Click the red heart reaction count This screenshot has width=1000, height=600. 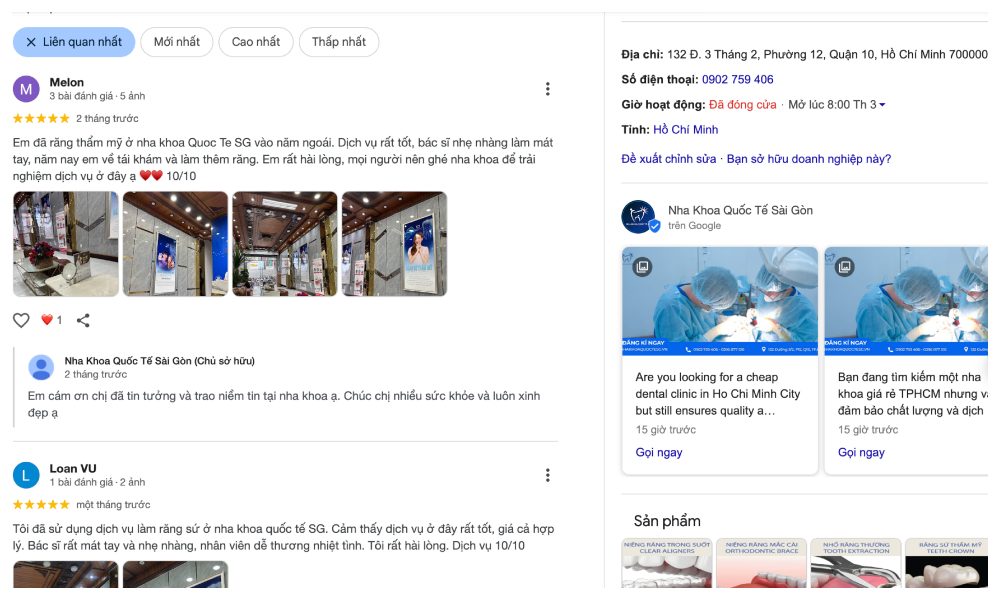pos(51,320)
